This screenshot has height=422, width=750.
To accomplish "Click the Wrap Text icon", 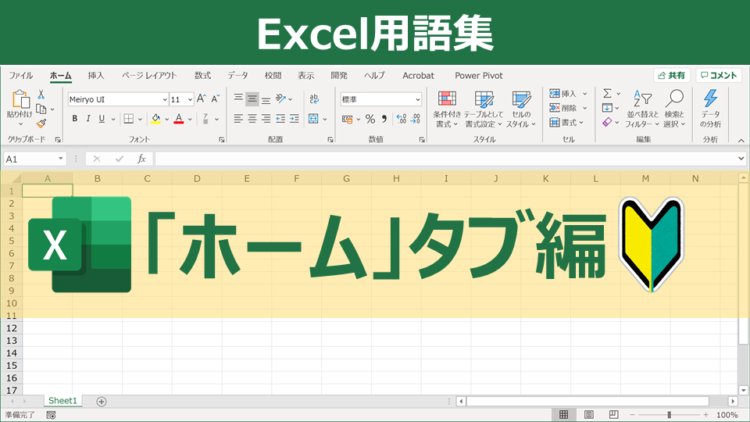I will (314, 99).
